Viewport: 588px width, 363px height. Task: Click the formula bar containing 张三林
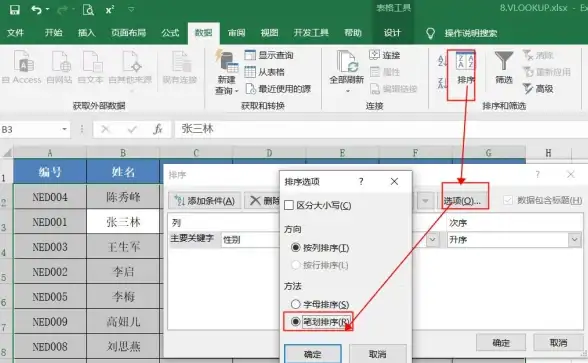point(381,129)
